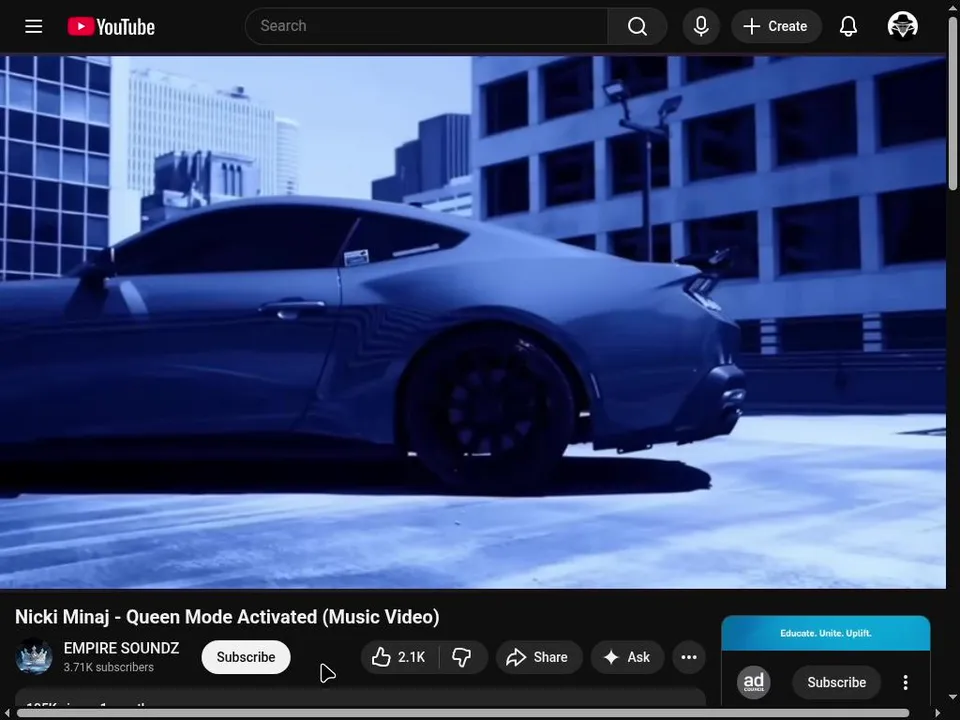Like the video with thumbs up
Image resolution: width=960 pixels, height=720 pixels.
tap(400, 657)
